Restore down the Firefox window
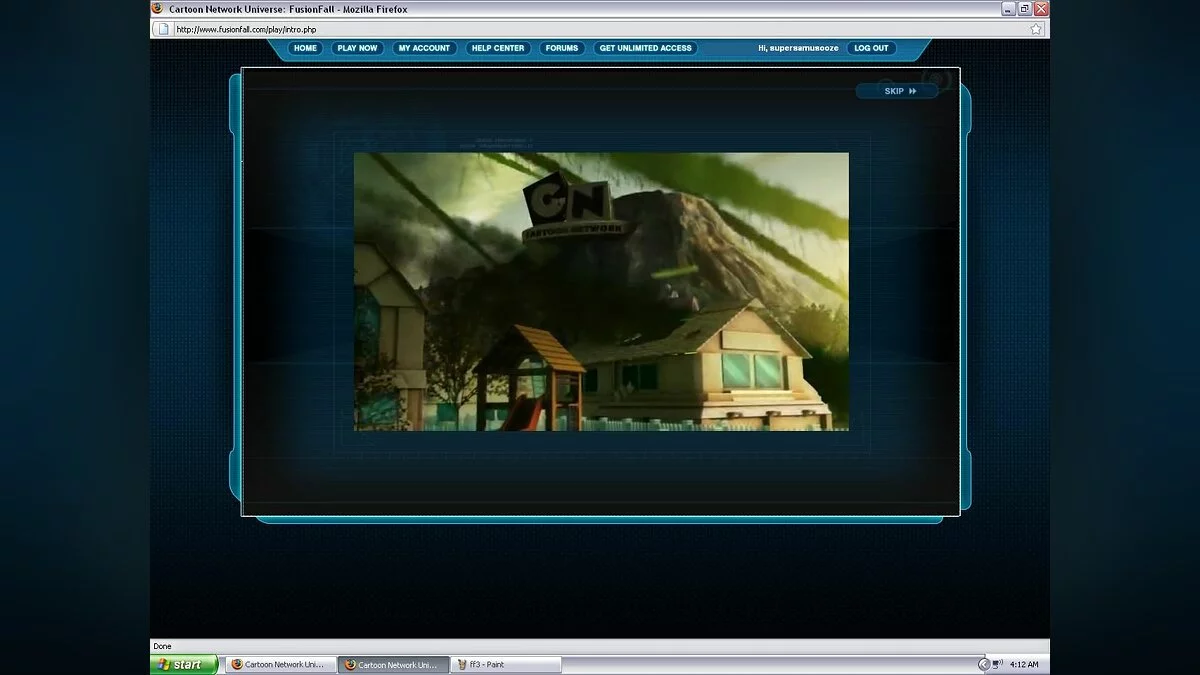The height and width of the screenshot is (675, 1200). point(1025,8)
